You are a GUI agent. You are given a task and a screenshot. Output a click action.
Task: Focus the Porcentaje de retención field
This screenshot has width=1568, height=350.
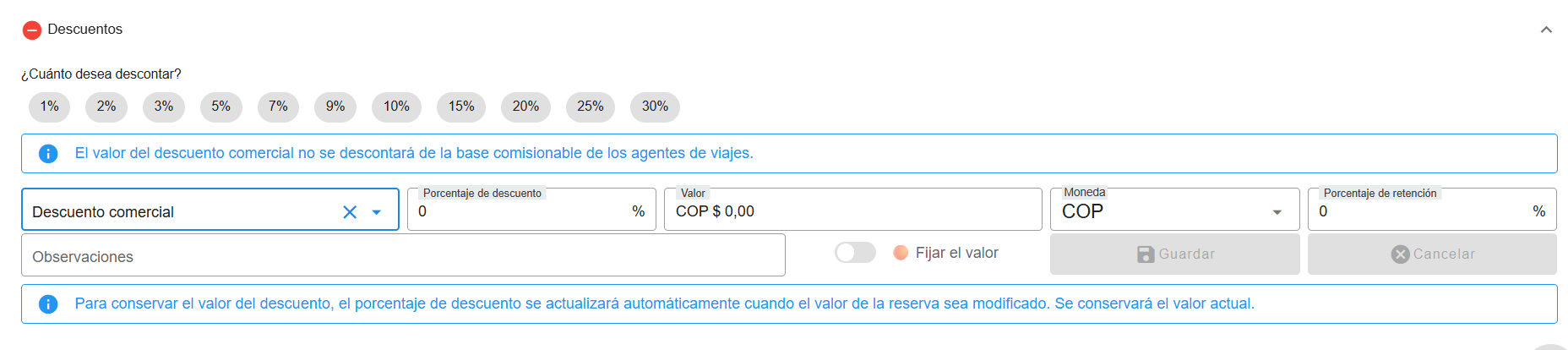(1424, 211)
